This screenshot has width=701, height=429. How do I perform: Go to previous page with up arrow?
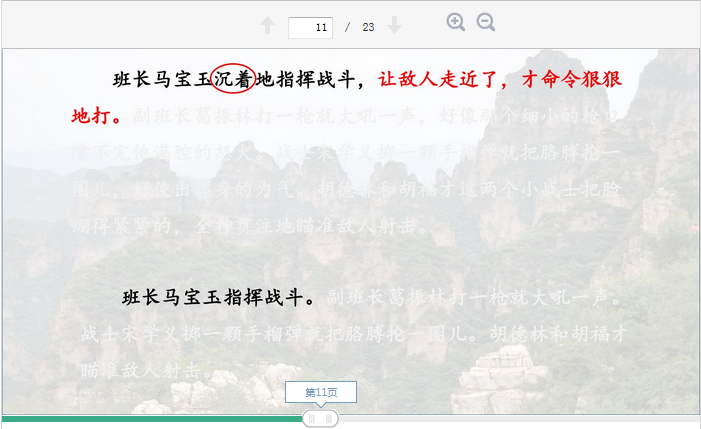[267, 25]
